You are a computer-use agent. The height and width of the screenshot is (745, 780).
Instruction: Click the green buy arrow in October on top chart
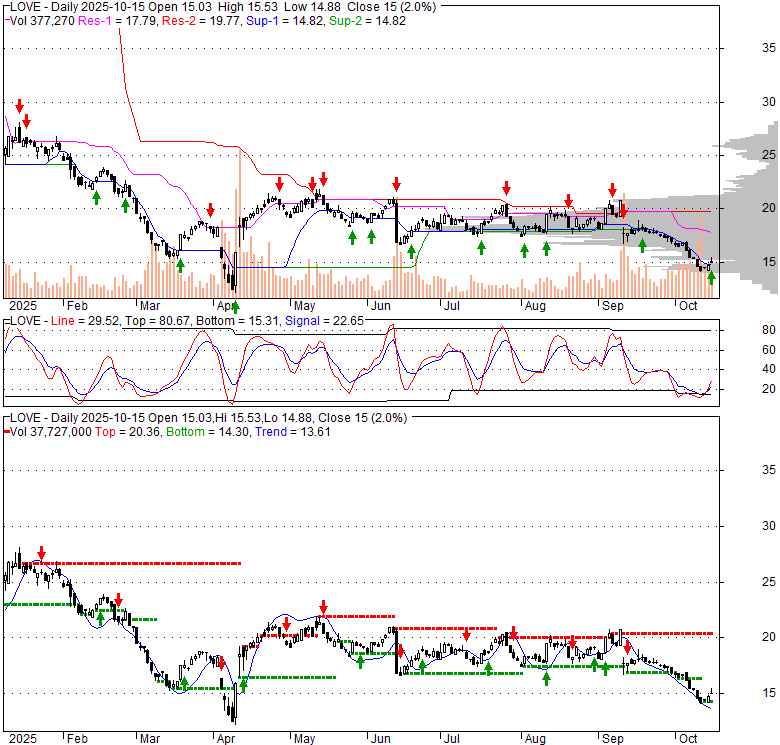(711, 278)
